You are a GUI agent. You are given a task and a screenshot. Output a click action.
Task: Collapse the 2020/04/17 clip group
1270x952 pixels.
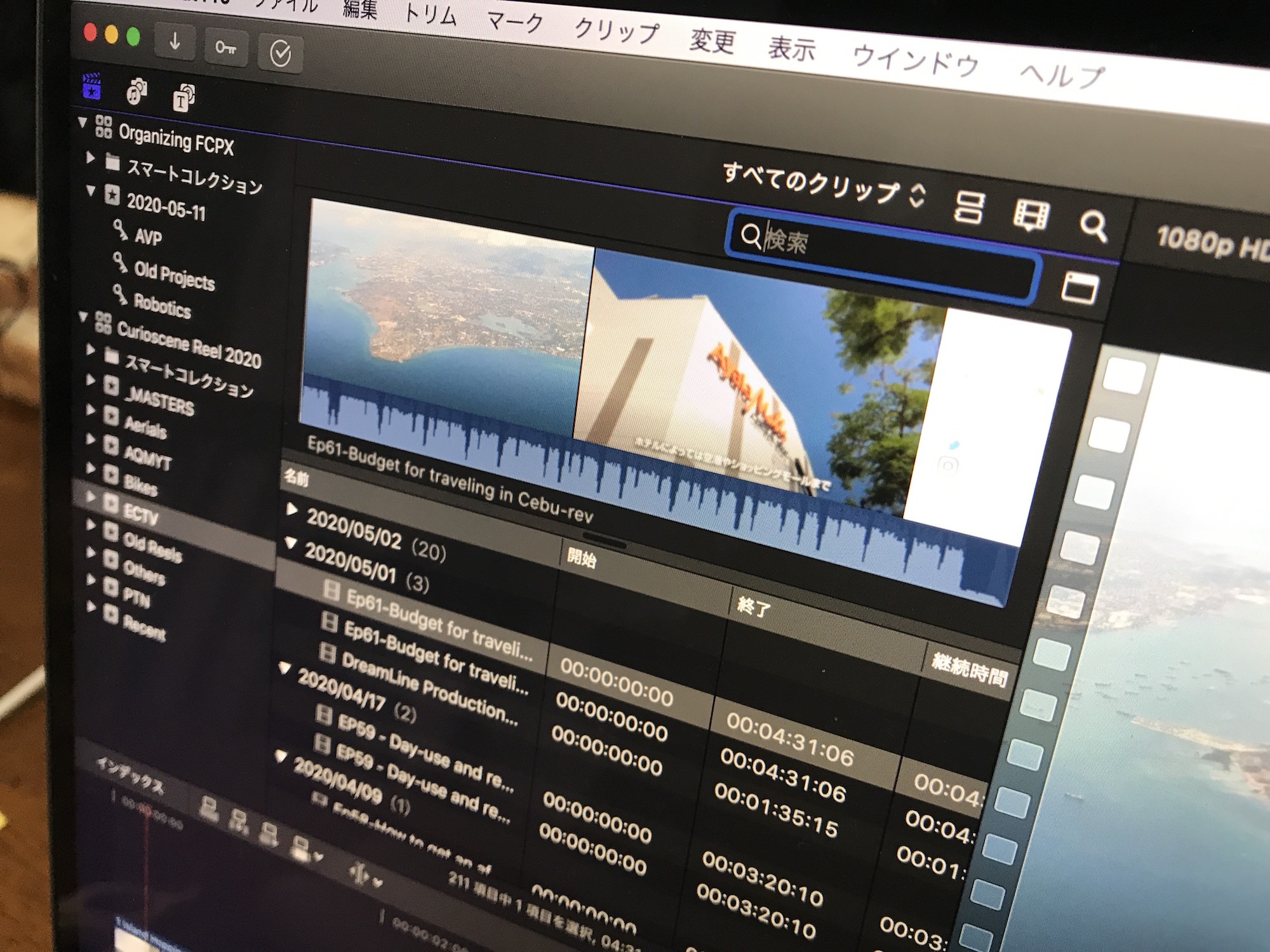[x=285, y=668]
